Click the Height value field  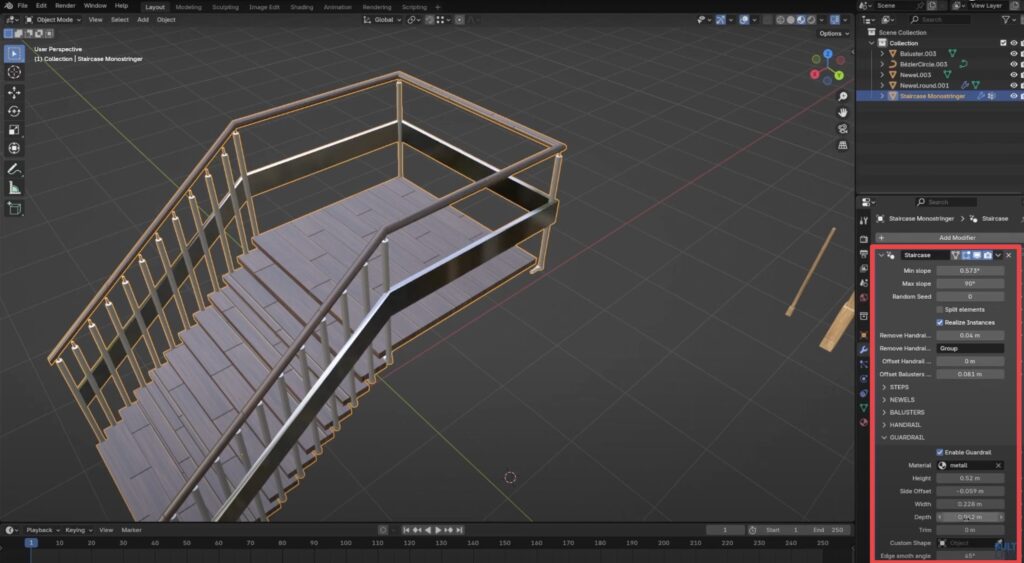[x=970, y=478]
